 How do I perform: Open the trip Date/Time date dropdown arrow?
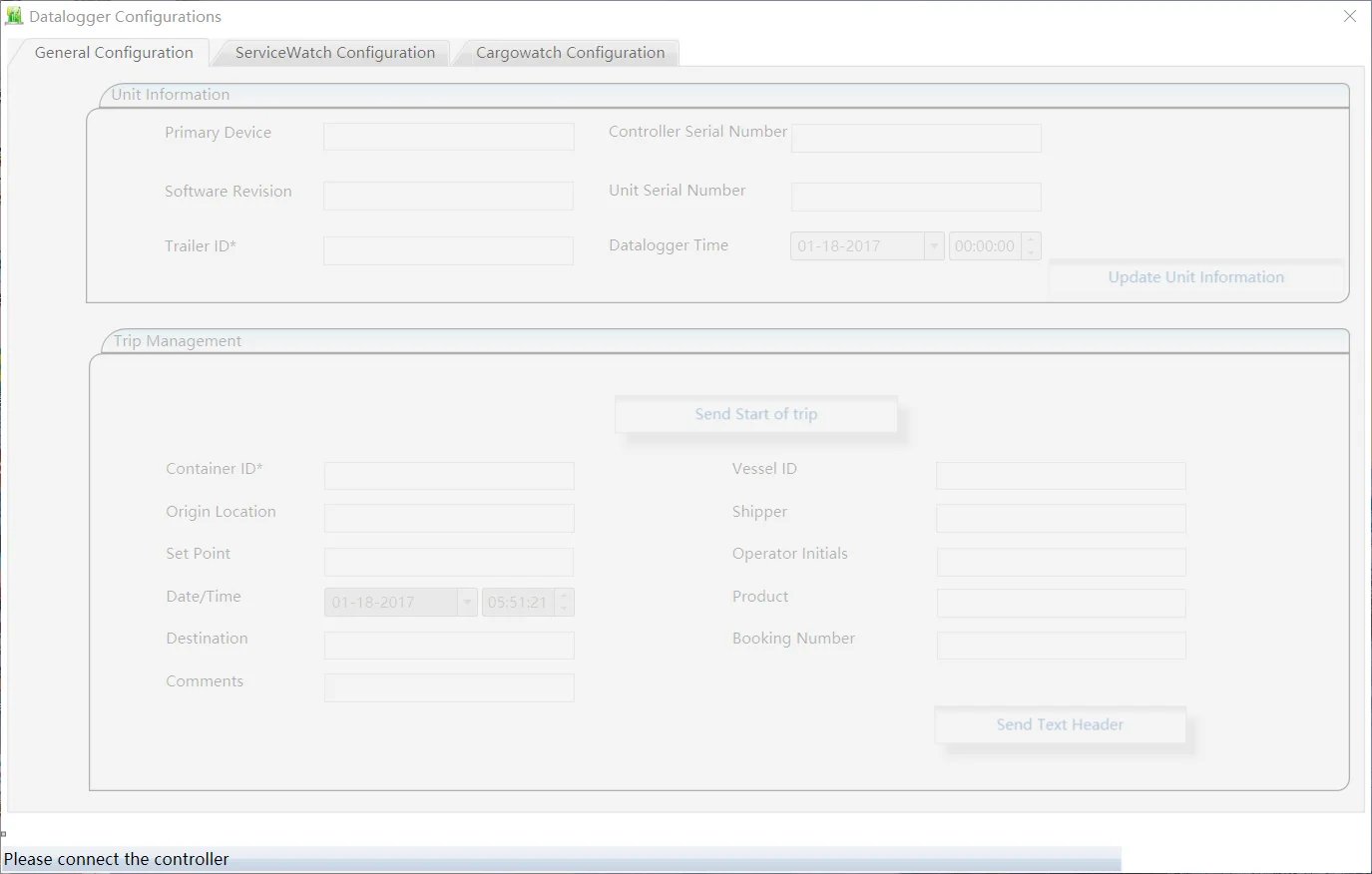[467, 603]
